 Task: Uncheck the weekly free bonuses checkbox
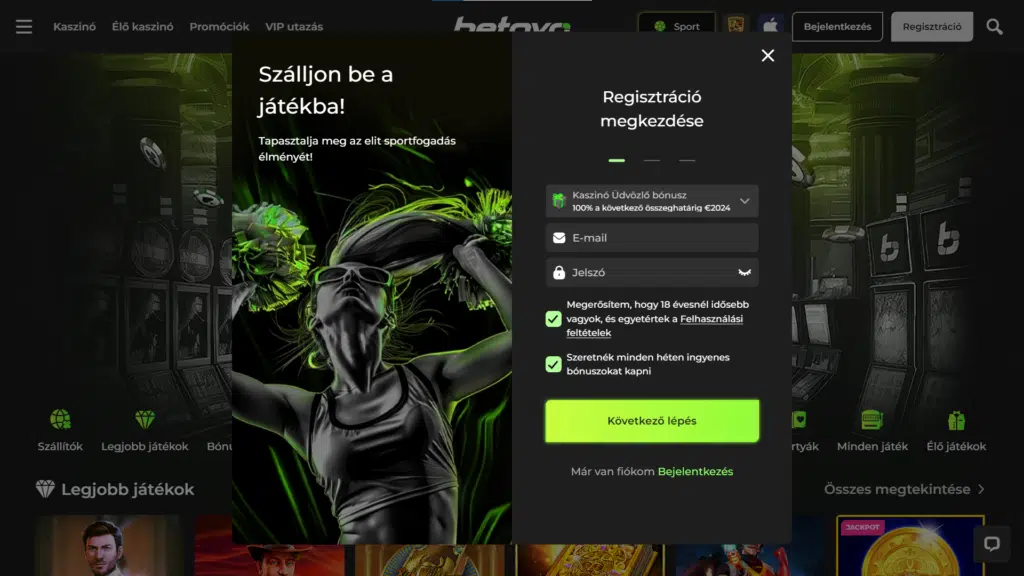pyautogui.click(x=553, y=364)
